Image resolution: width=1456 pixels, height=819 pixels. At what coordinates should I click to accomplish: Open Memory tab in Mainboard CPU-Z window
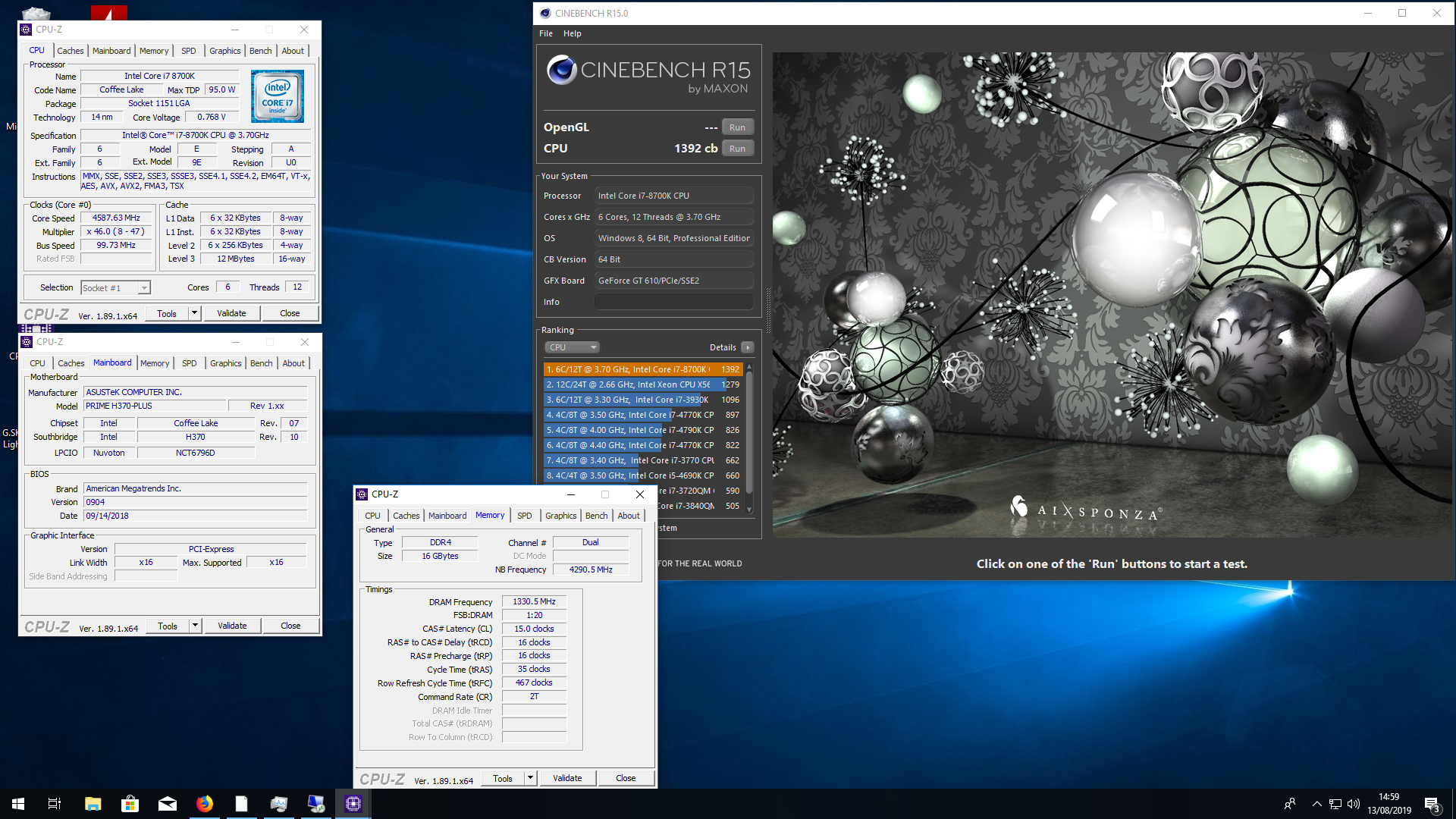[155, 363]
